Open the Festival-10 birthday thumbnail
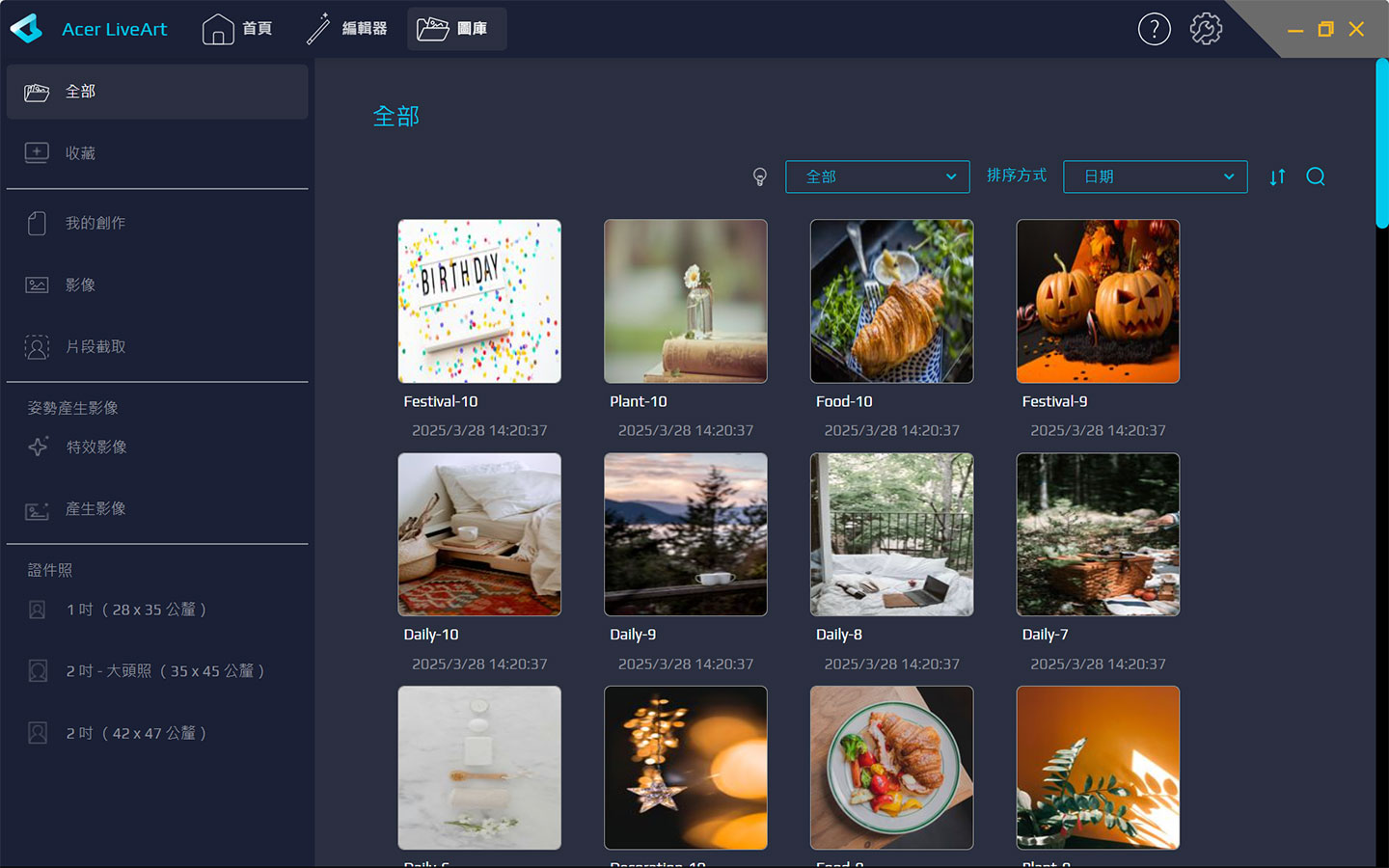1389x868 pixels. tap(479, 301)
